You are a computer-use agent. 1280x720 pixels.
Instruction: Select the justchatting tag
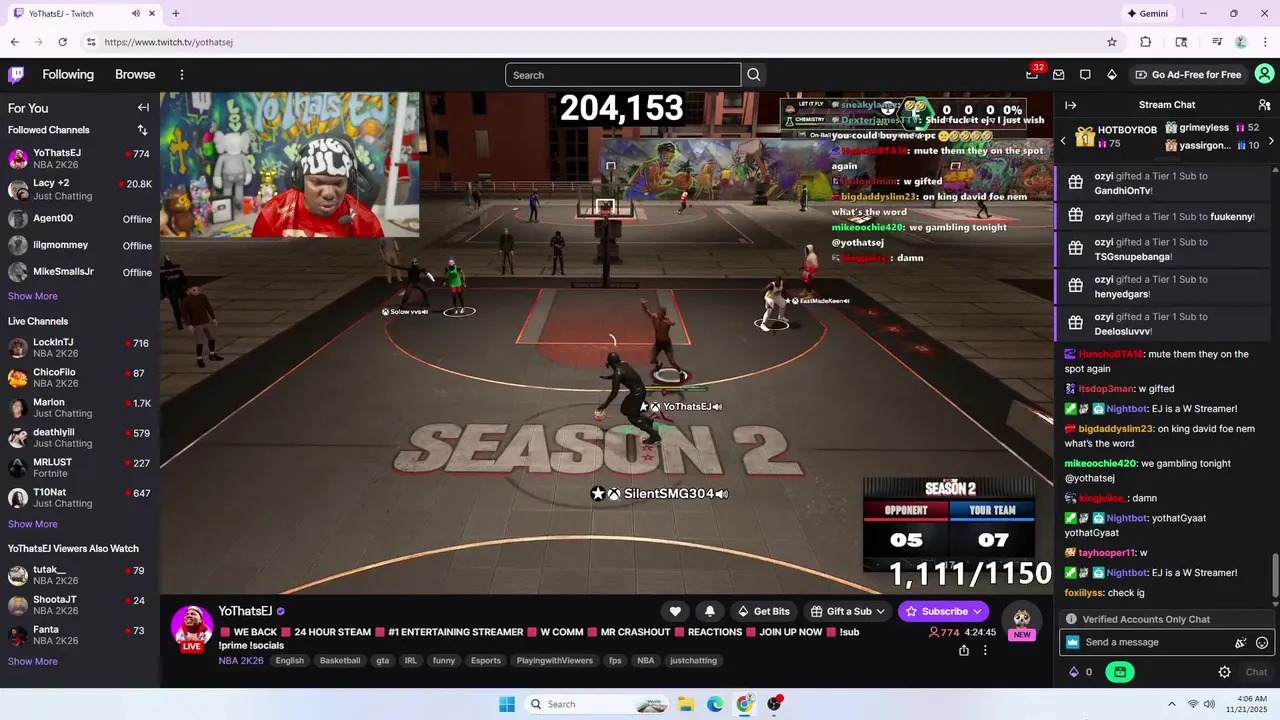(694, 661)
